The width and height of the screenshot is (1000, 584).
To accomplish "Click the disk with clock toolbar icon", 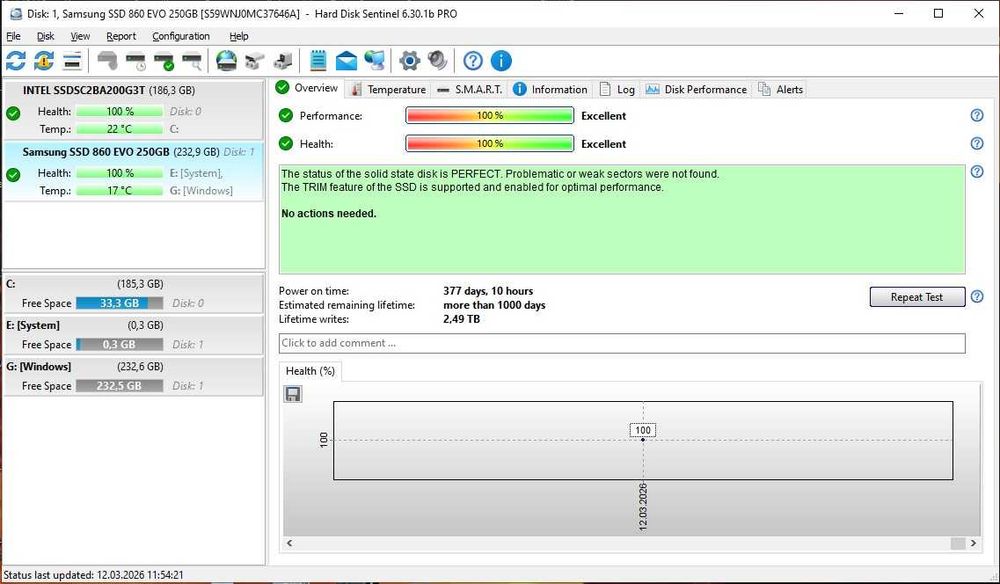I will 136,61.
